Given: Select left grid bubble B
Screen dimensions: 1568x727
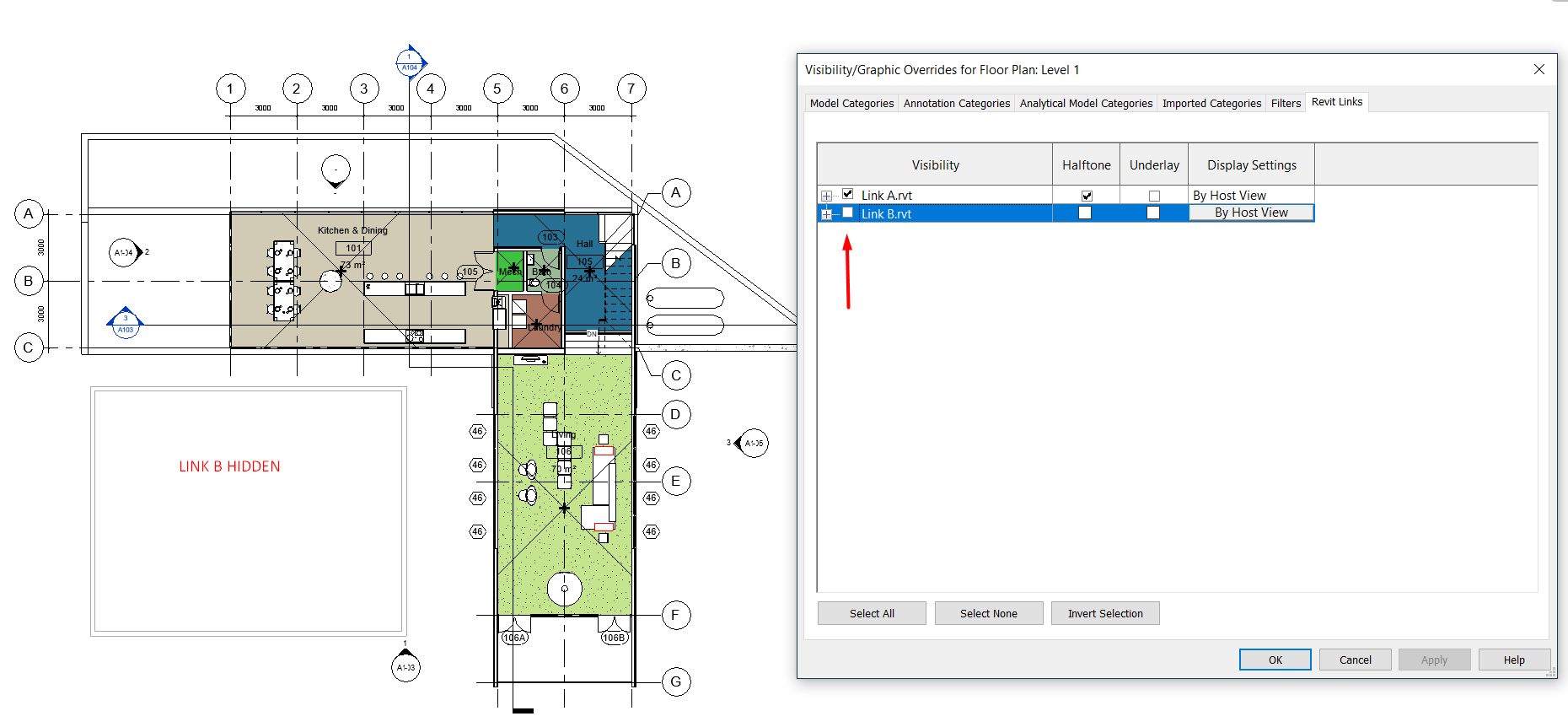Looking at the screenshot, I should pyautogui.click(x=29, y=281).
